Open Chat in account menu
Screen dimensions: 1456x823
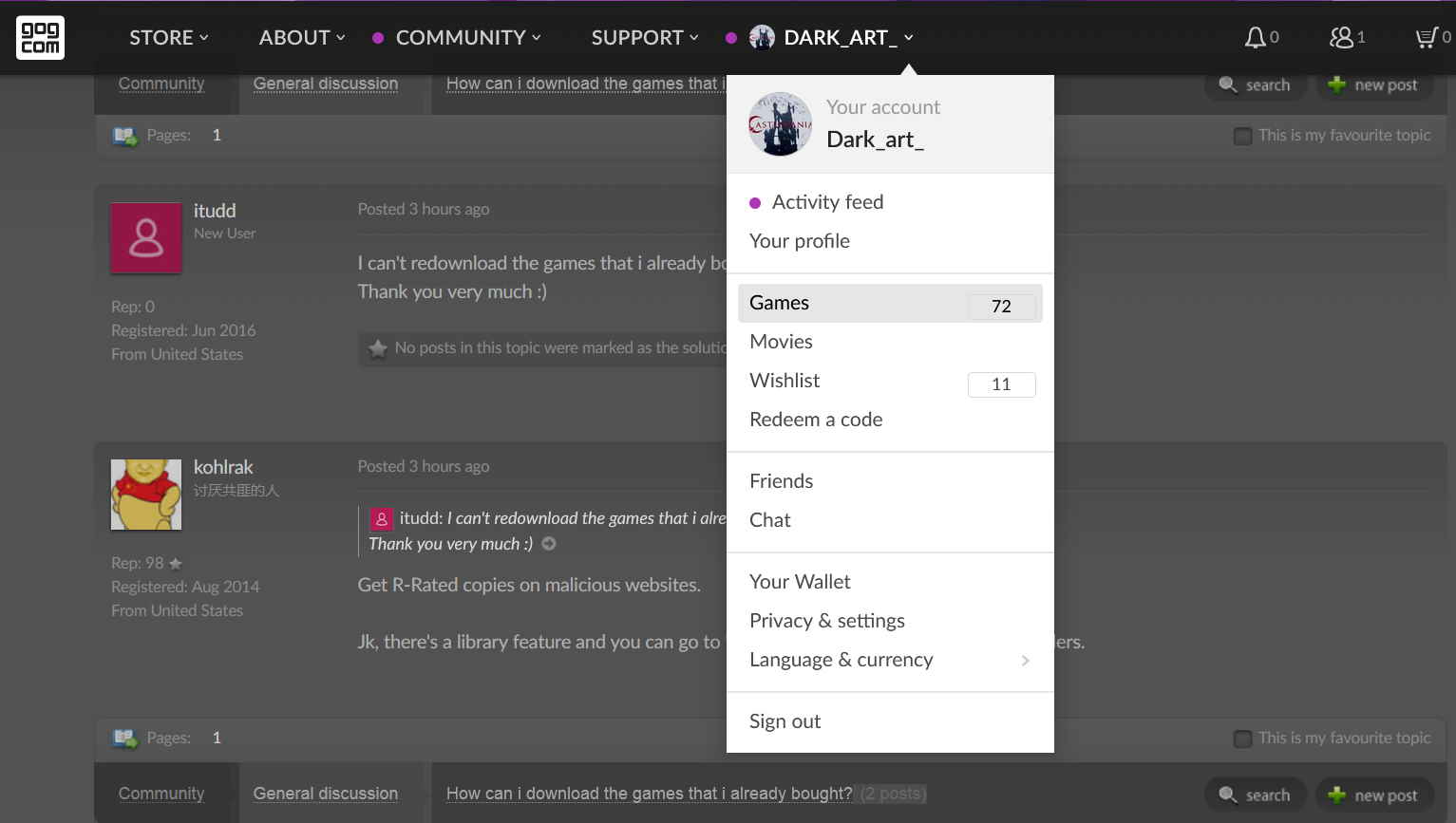click(x=769, y=520)
